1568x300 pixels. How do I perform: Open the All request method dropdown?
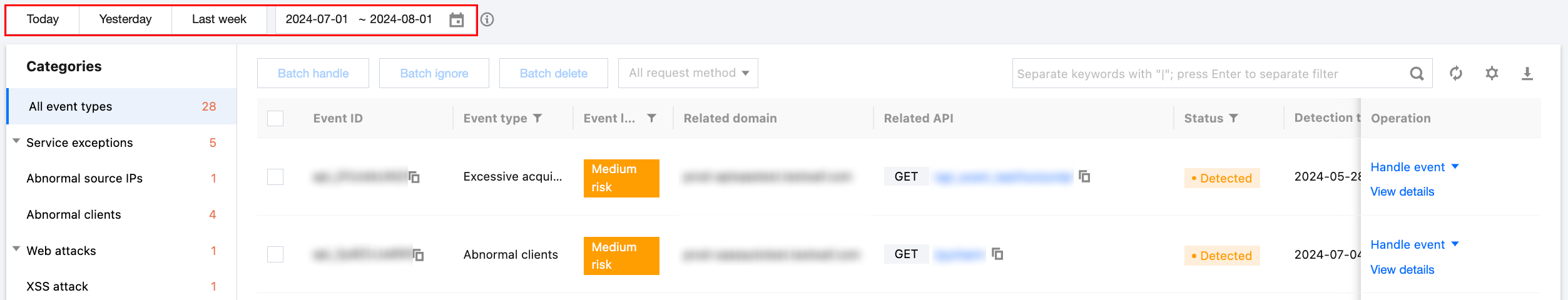(x=688, y=73)
